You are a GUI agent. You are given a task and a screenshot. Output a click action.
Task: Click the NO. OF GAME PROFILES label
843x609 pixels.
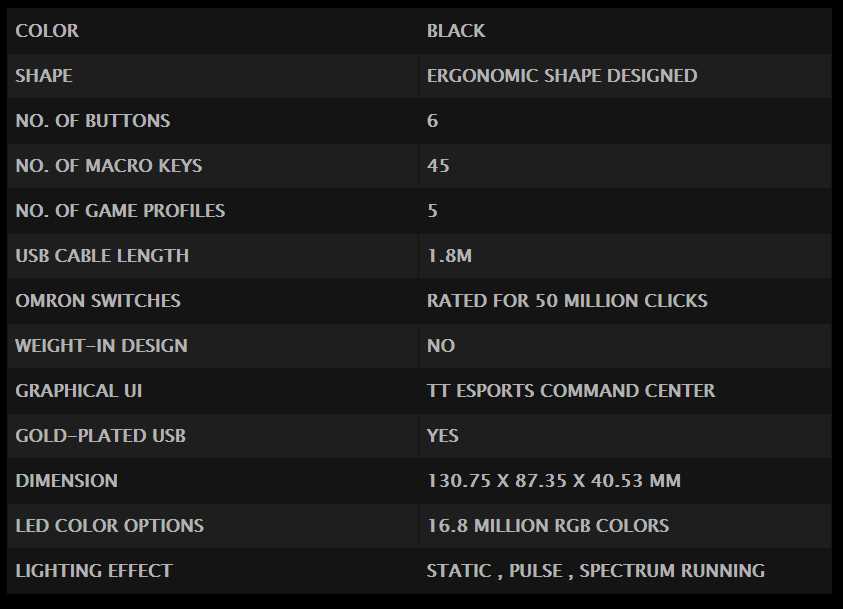pos(120,211)
